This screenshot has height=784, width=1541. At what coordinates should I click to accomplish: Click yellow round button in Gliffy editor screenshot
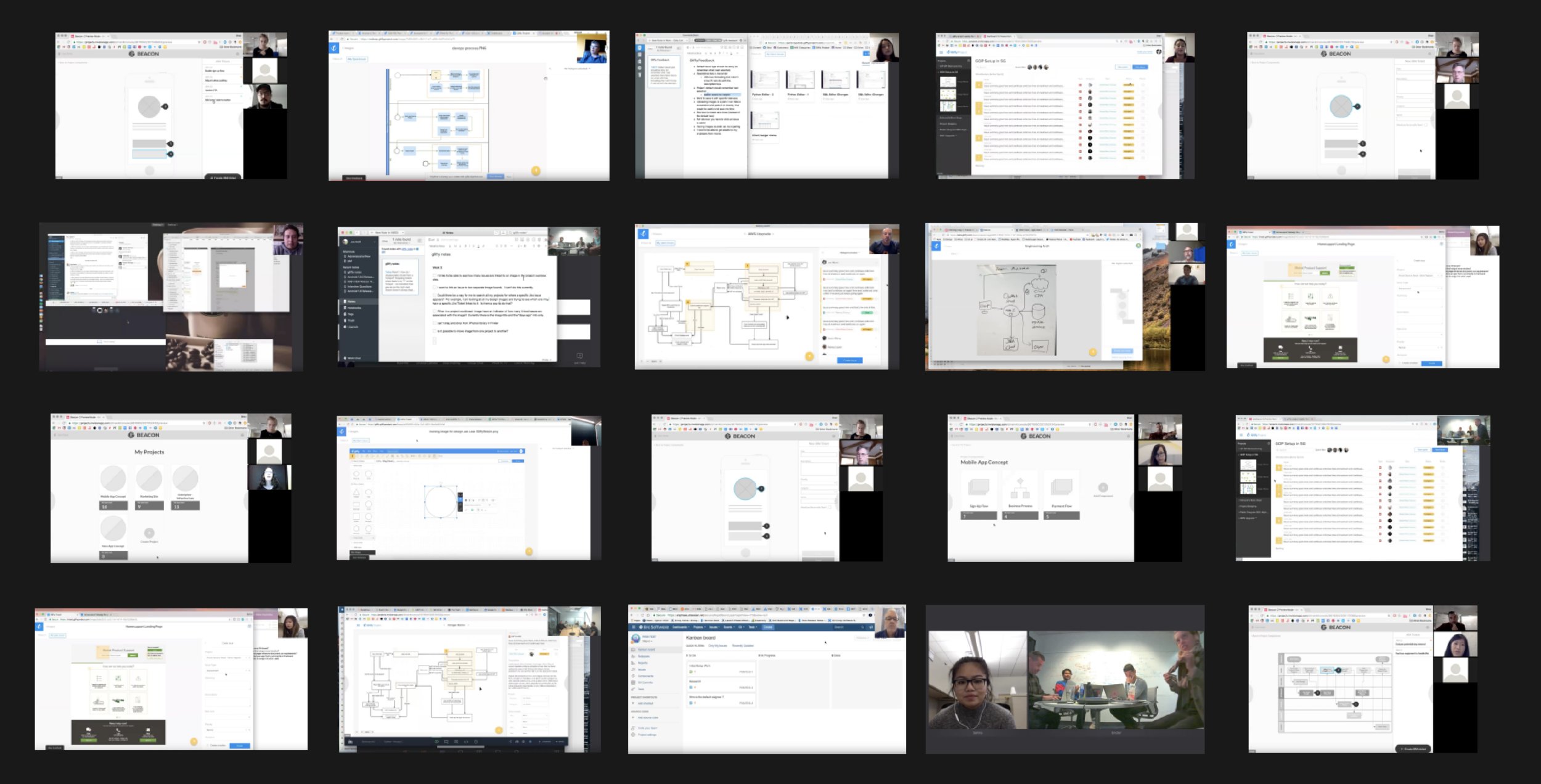[528, 552]
